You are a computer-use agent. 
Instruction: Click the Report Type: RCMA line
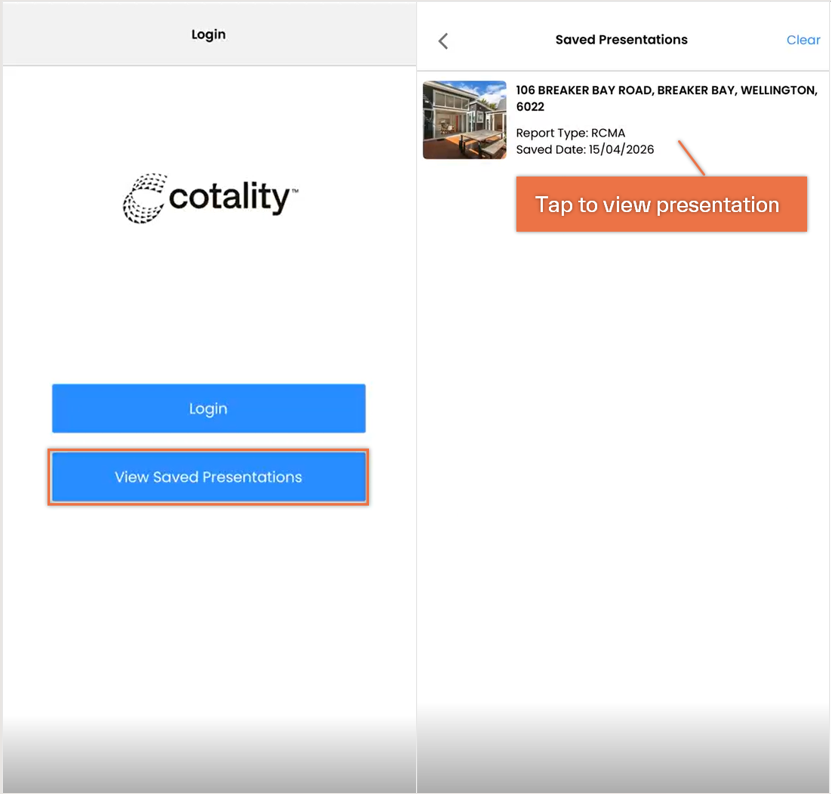pos(570,133)
